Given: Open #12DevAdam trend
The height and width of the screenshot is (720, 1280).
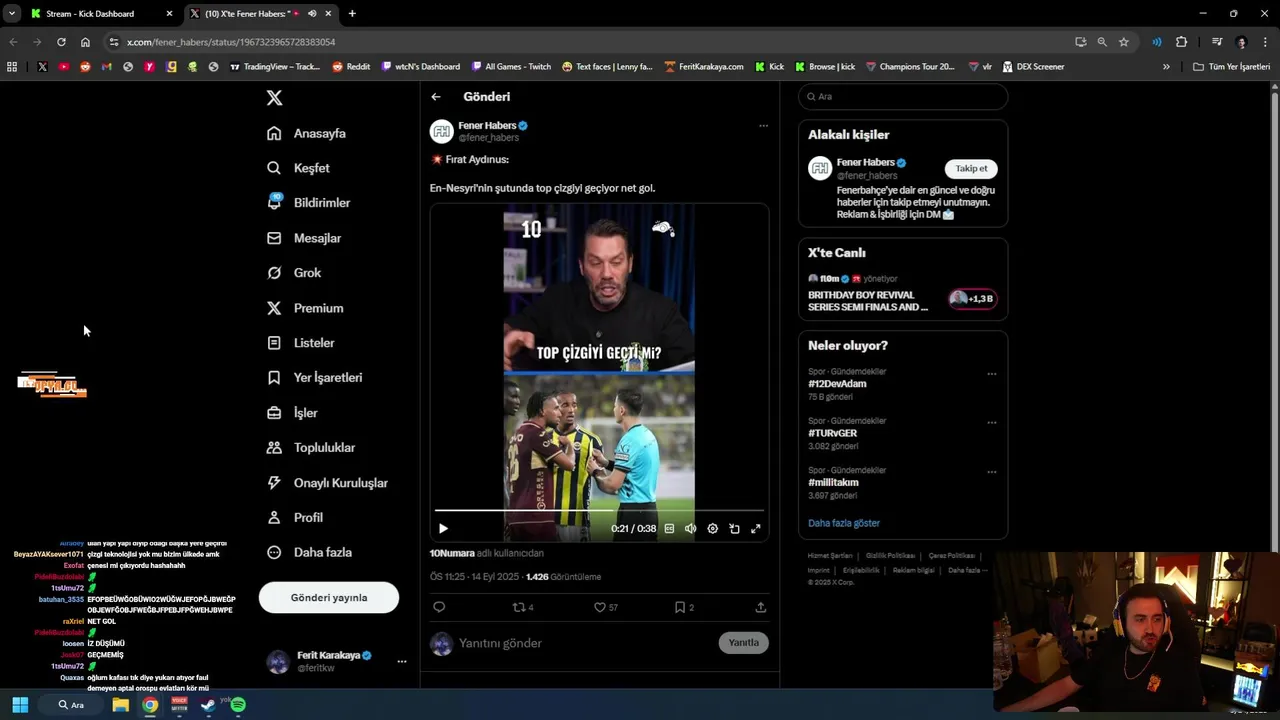Looking at the screenshot, I should [837, 384].
